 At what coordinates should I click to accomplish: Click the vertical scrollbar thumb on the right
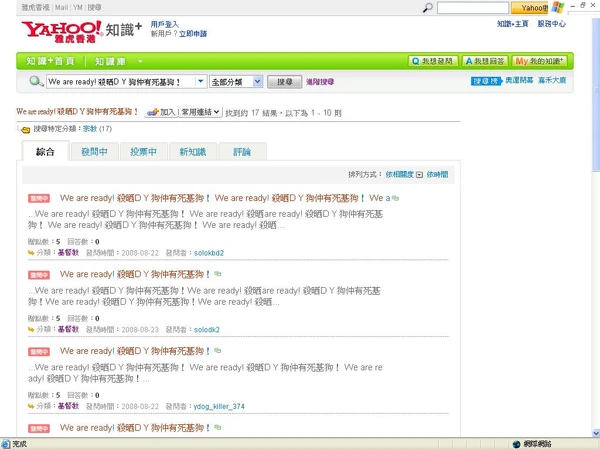click(596, 95)
